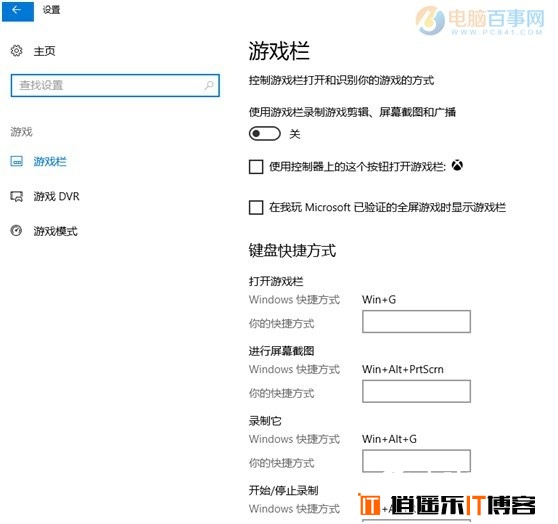Viewport: 558px width, 524px height.
Task: Toggle game bar recording switch
Action: tap(265, 134)
